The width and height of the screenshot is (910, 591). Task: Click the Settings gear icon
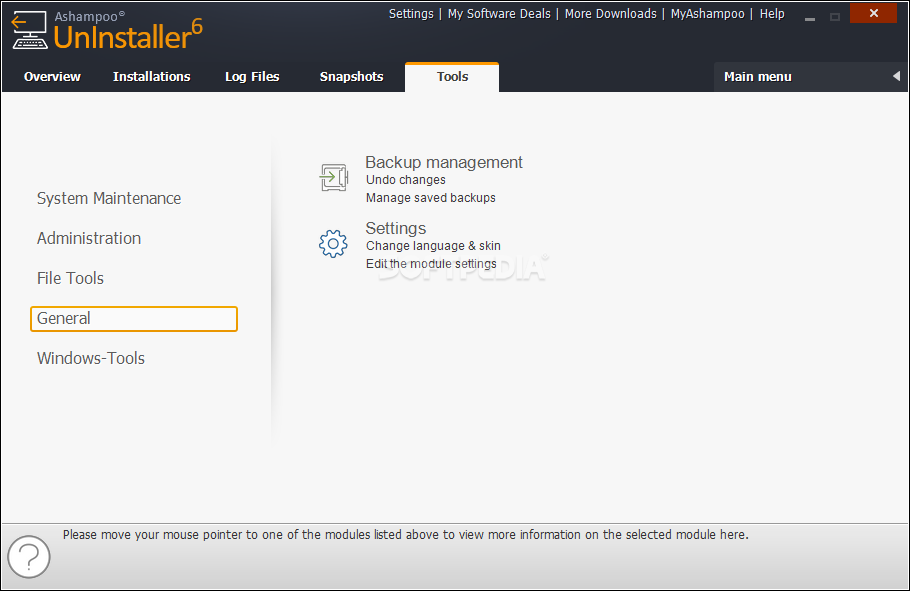(333, 244)
